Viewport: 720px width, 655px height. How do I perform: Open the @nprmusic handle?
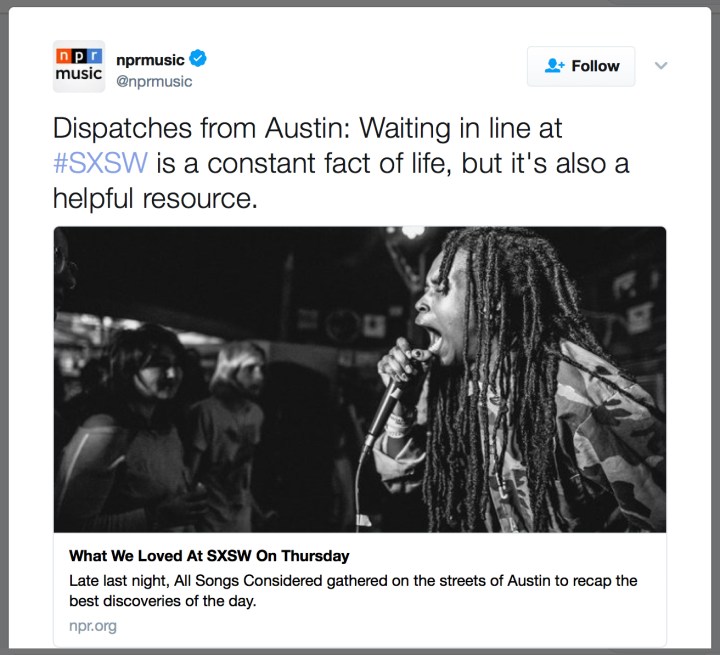(x=154, y=81)
